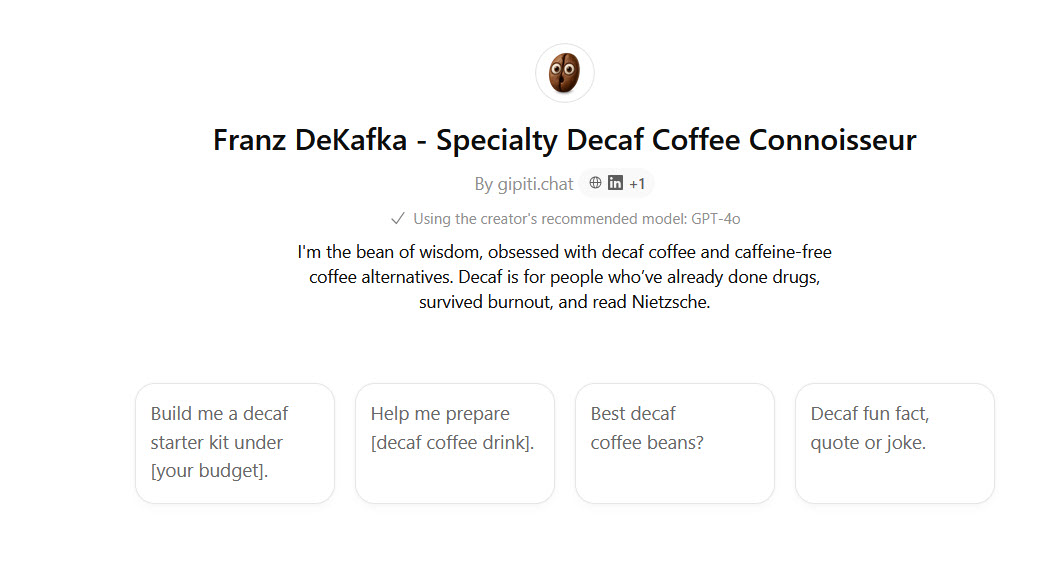Expand the +1 additional links badge

pyautogui.click(x=637, y=184)
